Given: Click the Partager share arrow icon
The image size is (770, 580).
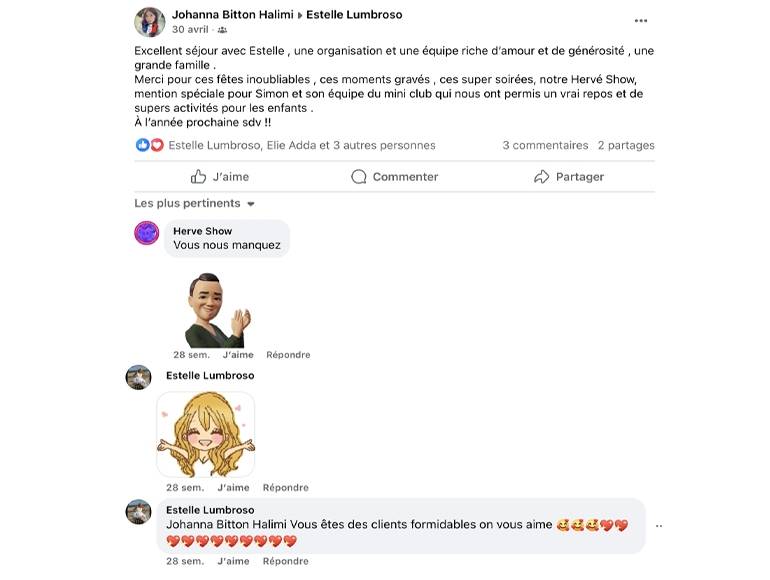Looking at the screenshot, I should click(541, 177).
